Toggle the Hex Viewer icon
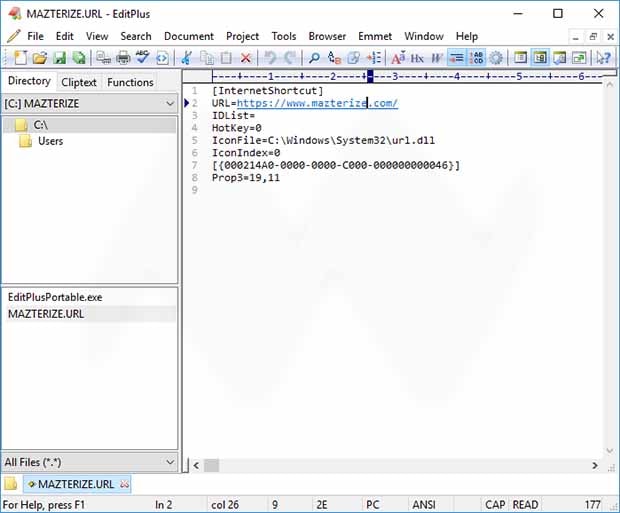This screenshot has height=513, width=620. tap(417, 58)
